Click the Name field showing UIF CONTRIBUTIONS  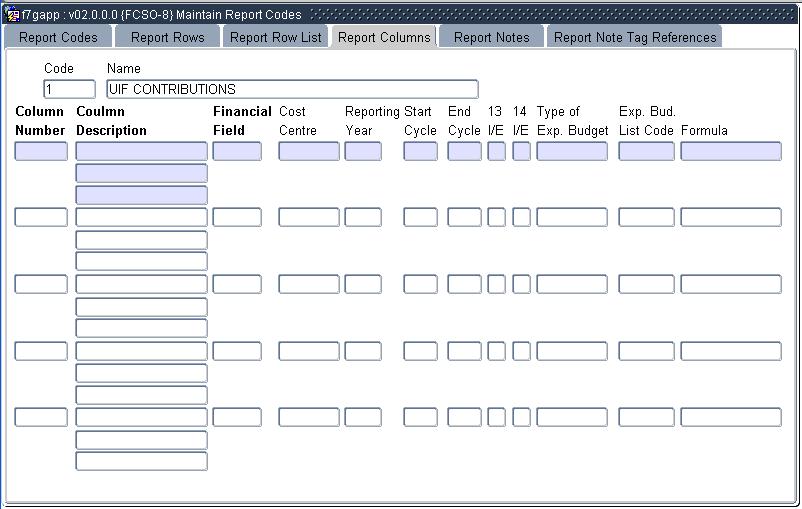click(x=292, y=89)
